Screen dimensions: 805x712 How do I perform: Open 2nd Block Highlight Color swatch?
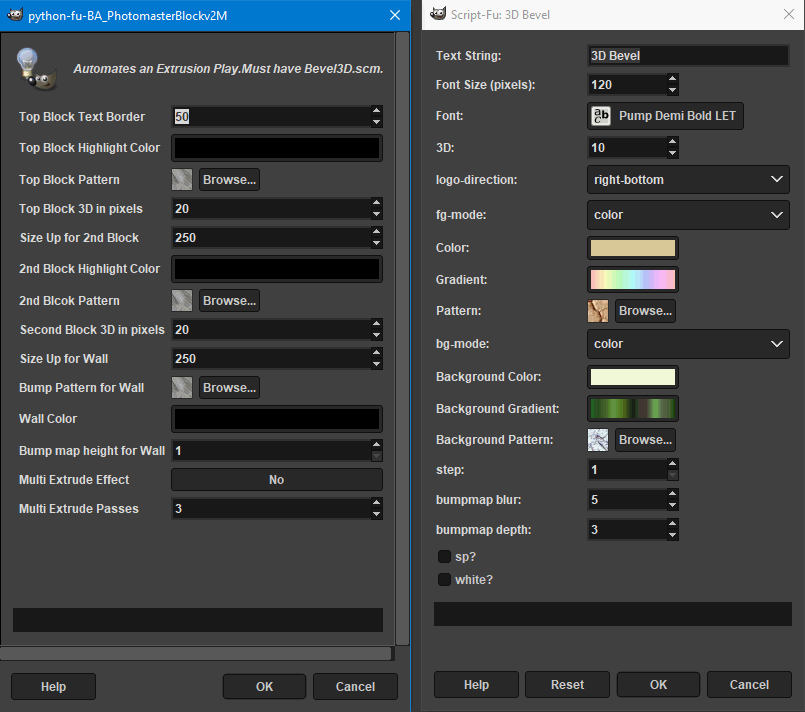(x=277, y=269)
